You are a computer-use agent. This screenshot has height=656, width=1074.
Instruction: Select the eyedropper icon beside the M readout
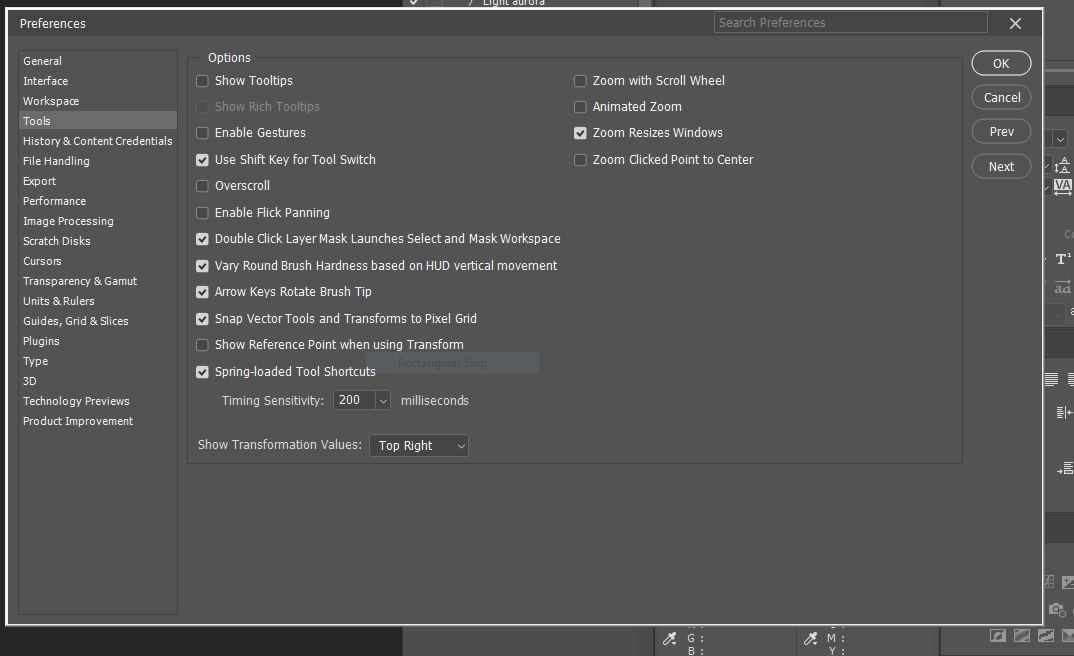[x=811, y=638]
